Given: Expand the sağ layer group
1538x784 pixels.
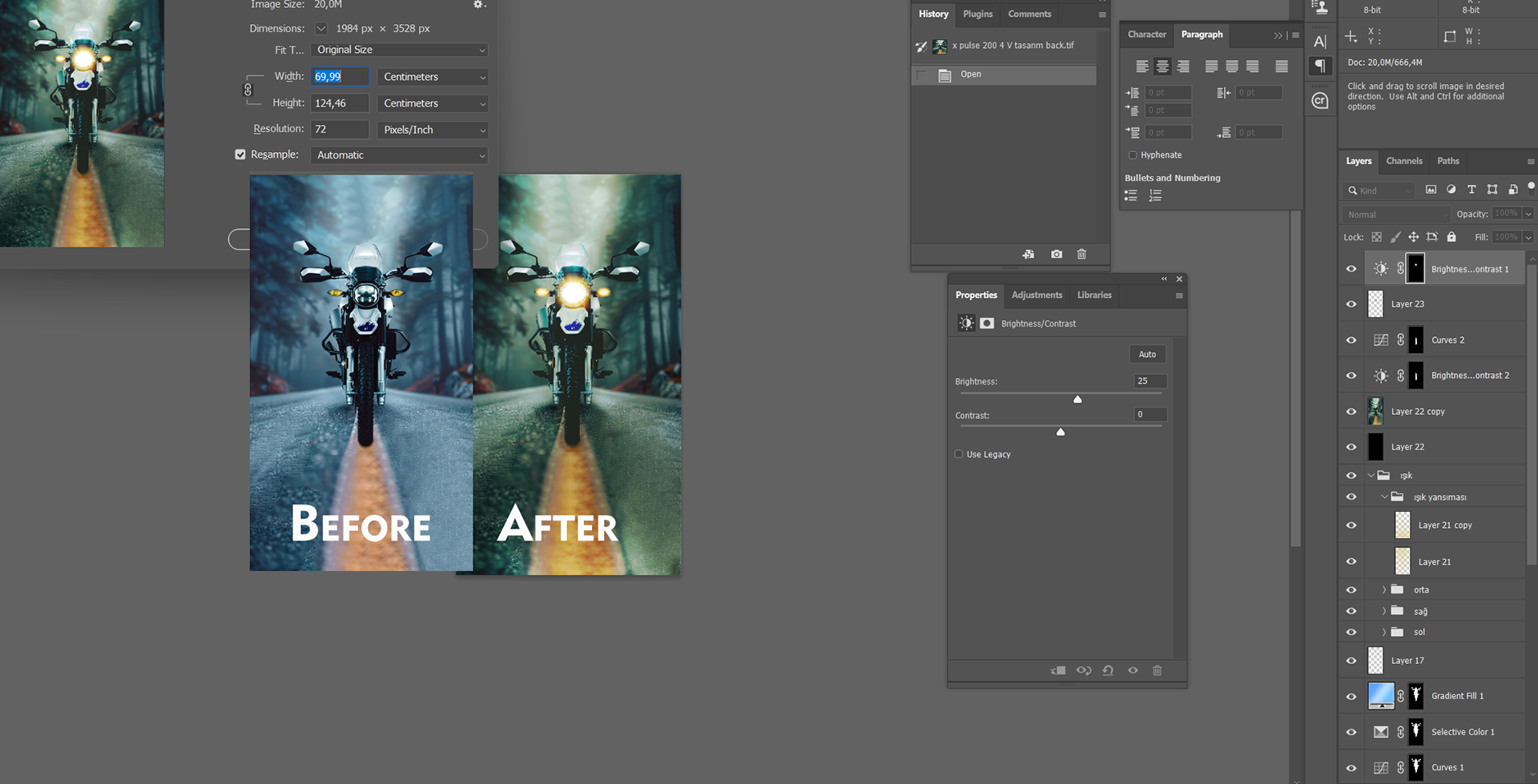Looking at the screenshot, I should 1384,611.
